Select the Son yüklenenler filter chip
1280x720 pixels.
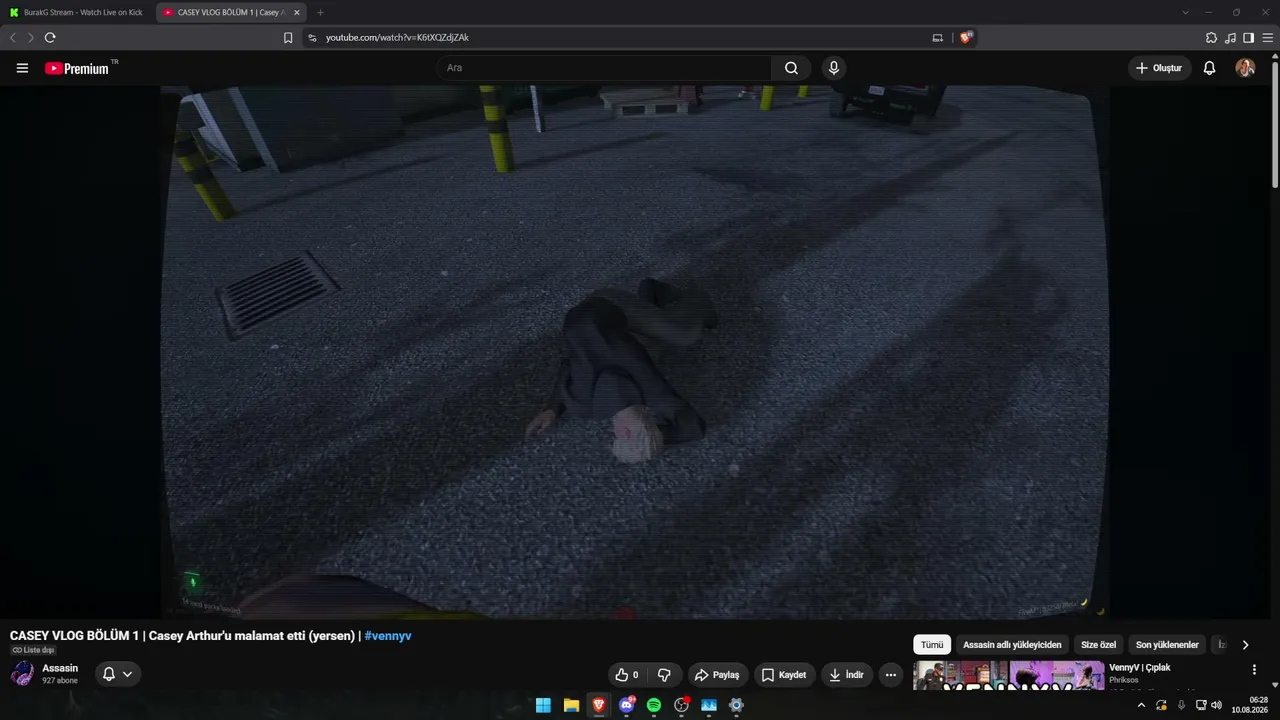tap(1167, 645)
